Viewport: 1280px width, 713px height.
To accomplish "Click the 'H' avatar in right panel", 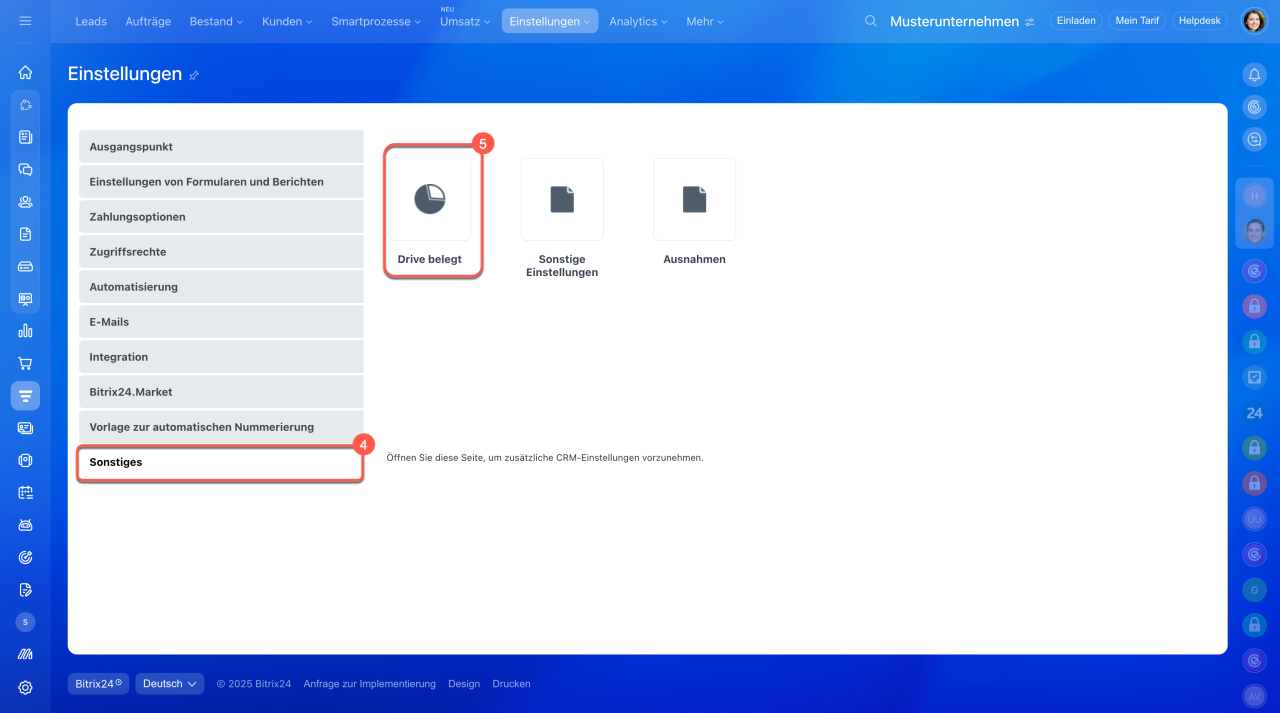I will click(x=1254, y=197).
